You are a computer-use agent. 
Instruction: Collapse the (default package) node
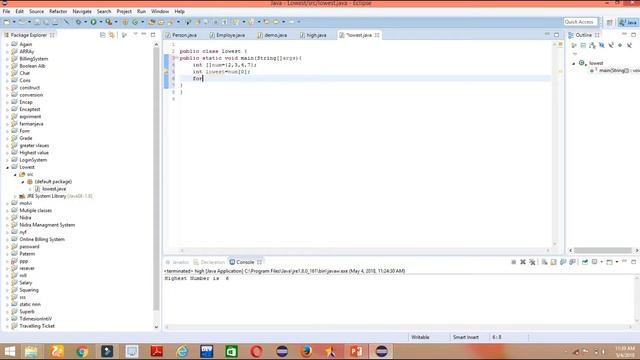pyautogui.click(x=23, y=182)
